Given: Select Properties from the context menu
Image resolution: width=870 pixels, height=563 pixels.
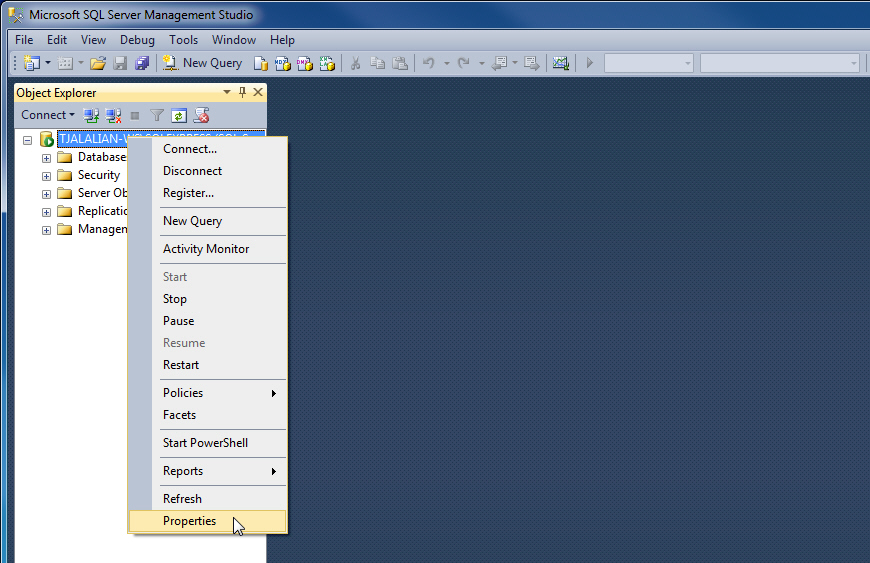Looking at the screenshot, I should (189, 521).
